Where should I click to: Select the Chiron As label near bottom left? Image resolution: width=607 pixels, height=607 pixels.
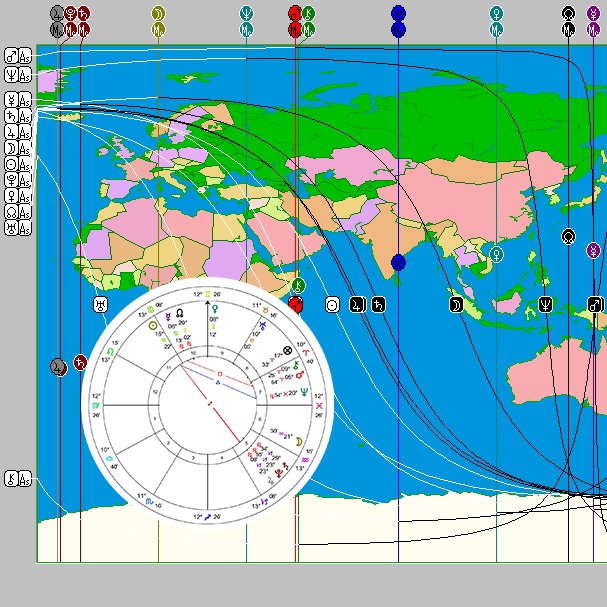(18, 478)
